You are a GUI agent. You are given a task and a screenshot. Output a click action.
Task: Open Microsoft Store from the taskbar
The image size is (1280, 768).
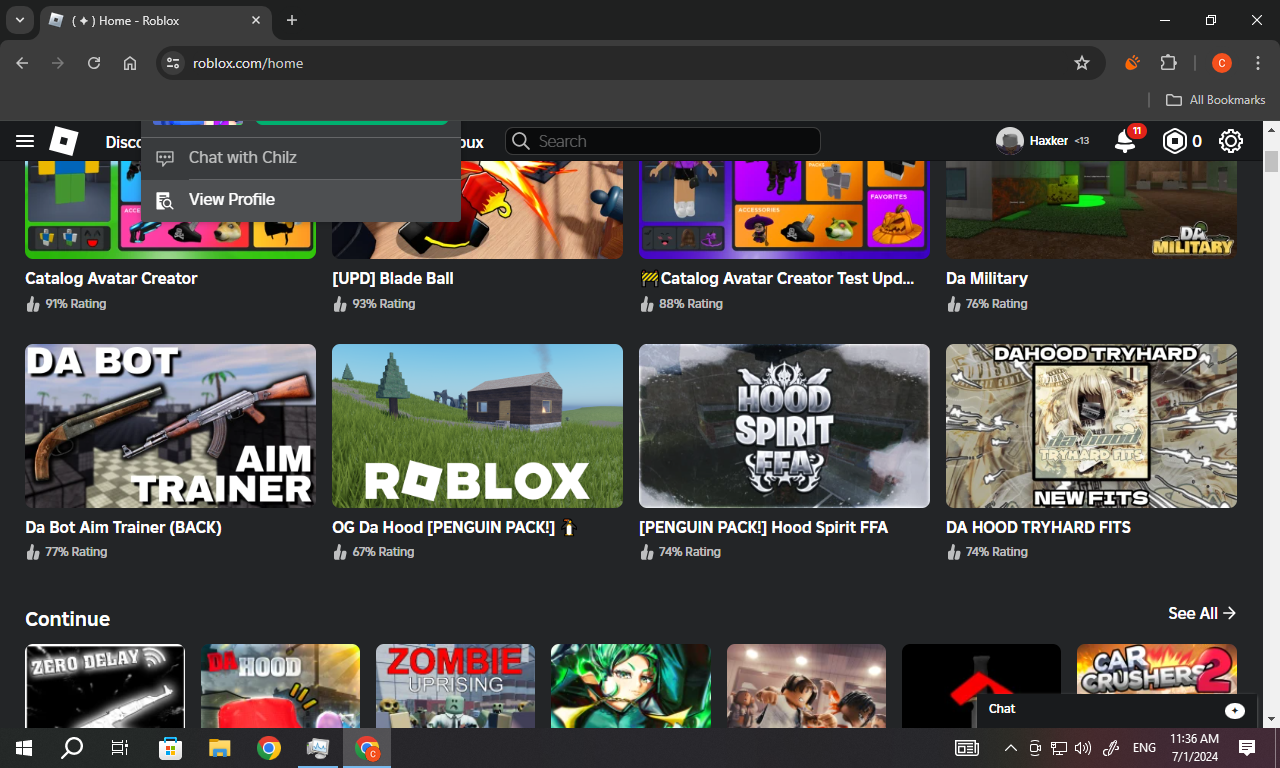pos(171,747)
